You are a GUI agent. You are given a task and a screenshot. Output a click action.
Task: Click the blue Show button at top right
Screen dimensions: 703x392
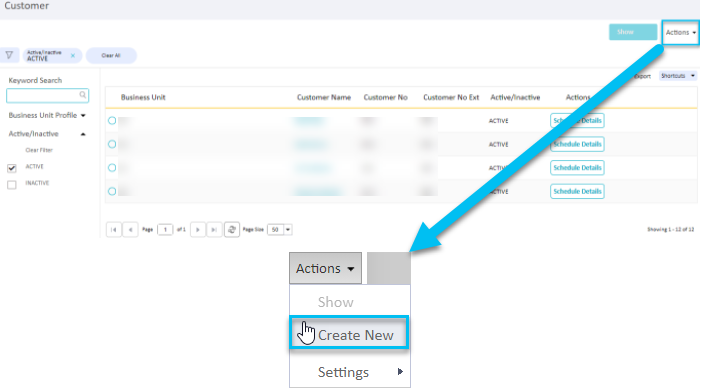point(633,32)
